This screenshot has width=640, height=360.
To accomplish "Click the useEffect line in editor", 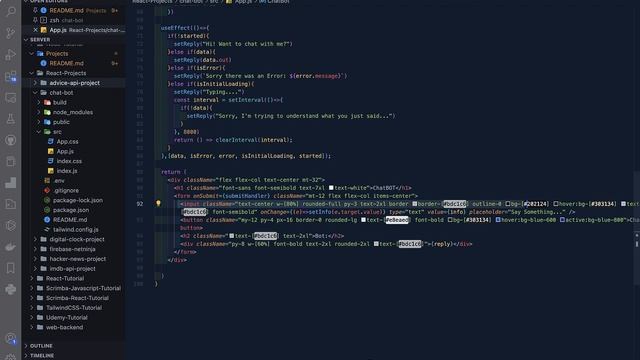I will tap(185, 28).
